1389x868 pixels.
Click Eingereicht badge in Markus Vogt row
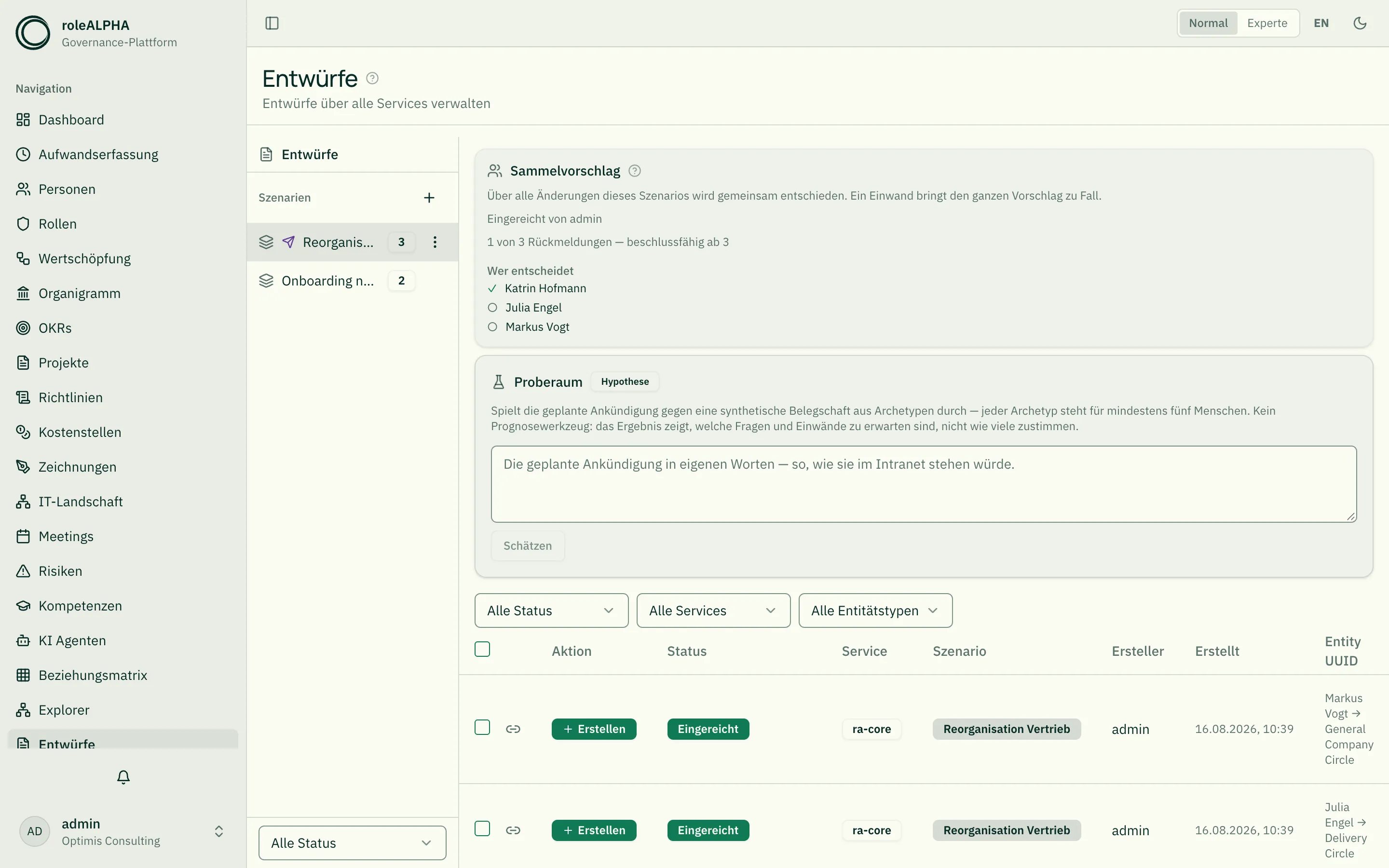tap(708, 729)
